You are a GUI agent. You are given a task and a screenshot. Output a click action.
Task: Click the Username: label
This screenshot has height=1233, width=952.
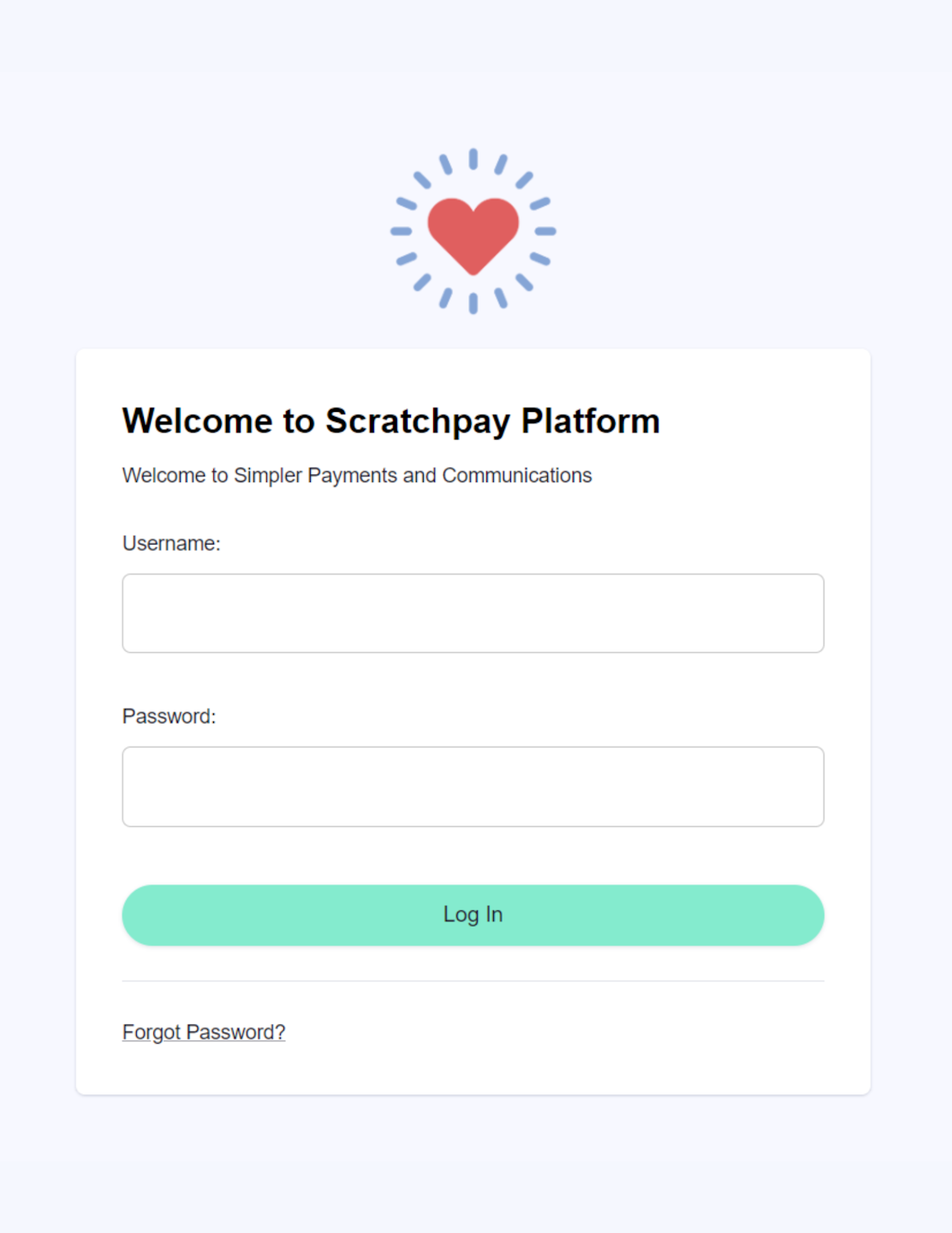pyautogui.click(x=171, y=544)
